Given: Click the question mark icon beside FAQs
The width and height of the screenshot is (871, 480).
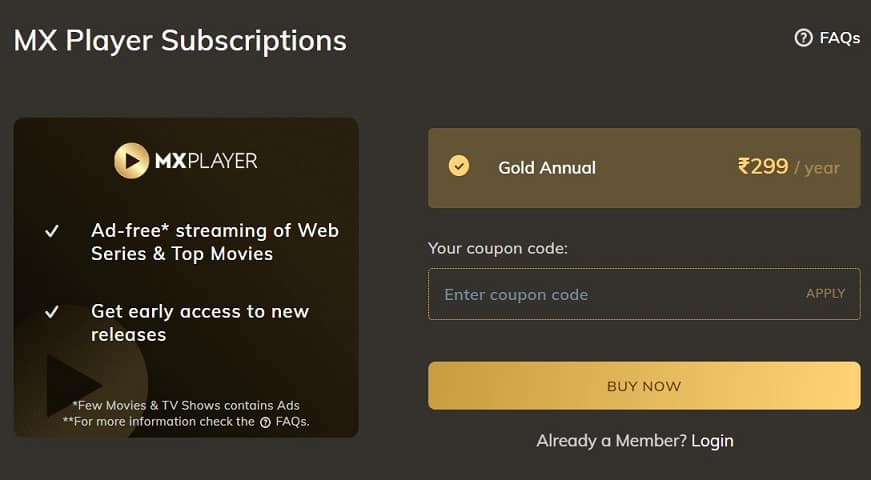Looking at the screenshot, I should [x=803, y=38].
